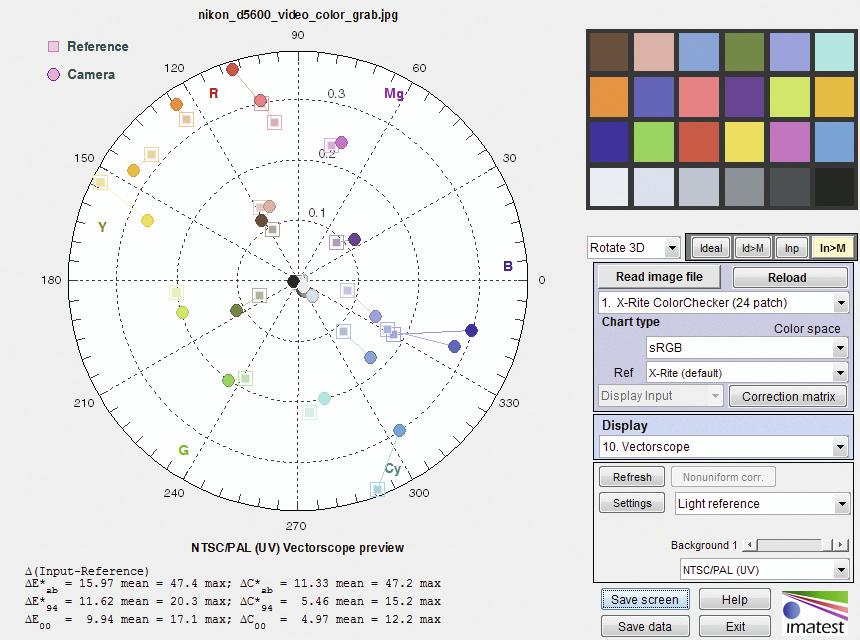Toggle the Ideal view button
The width and height of the screenshot is (860, 640).
point(710,248)
